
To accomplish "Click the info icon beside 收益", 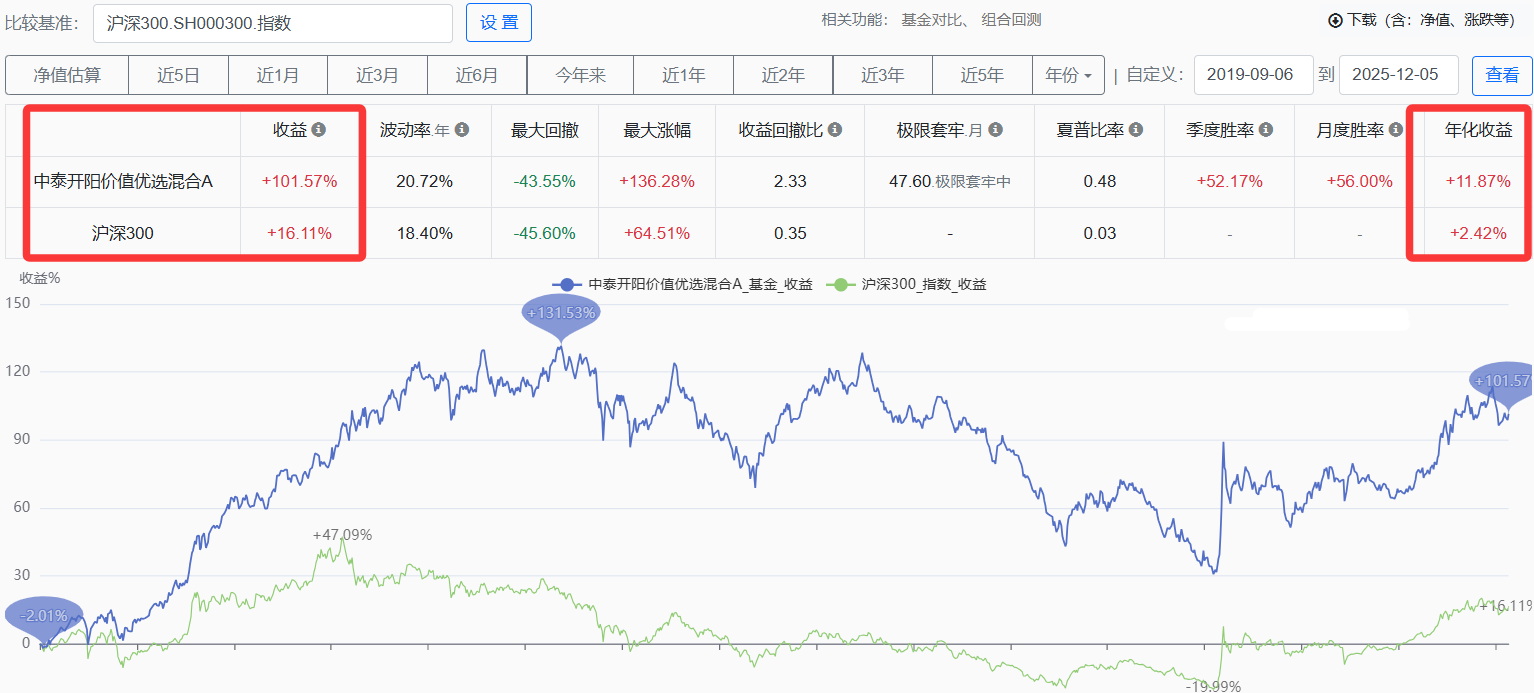I will [x=319, y=130].
